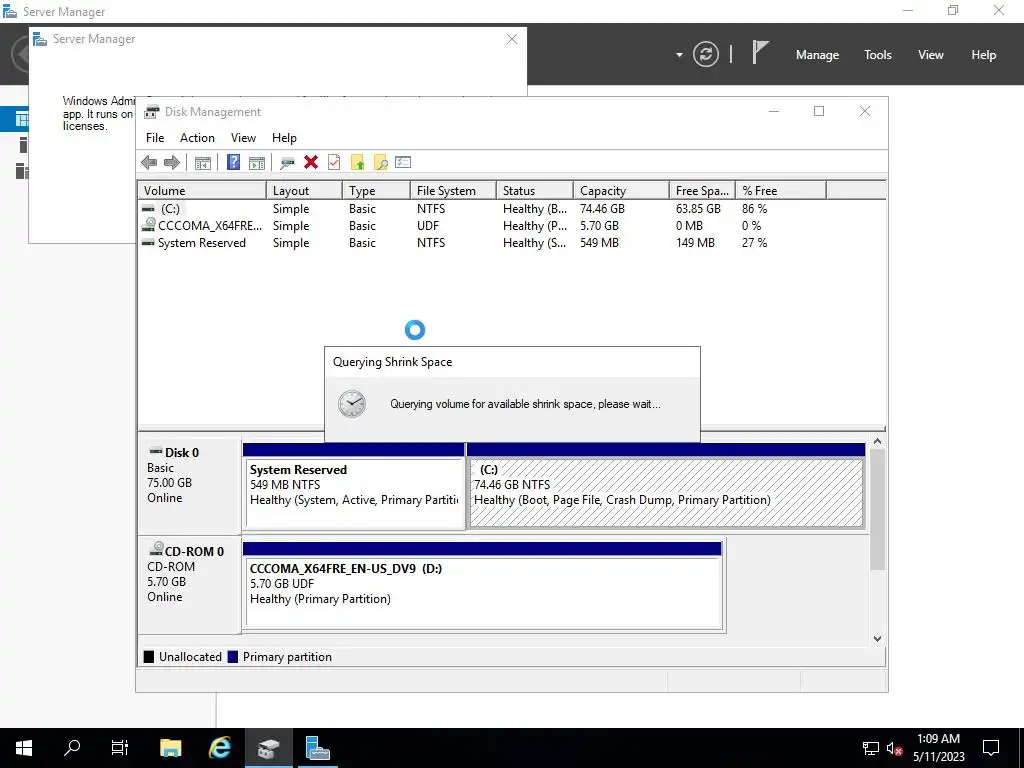Click the notifications flag icon
Image resolution: width=1024 pixels, height=768 pixels.
click(760, 52)
